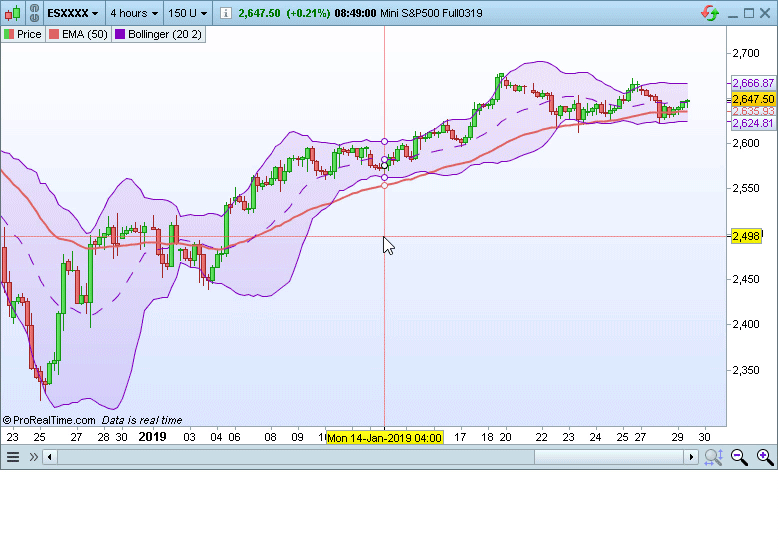Expand the double-chevron toolbar arrows
The image size is (778, 559).
33,457
